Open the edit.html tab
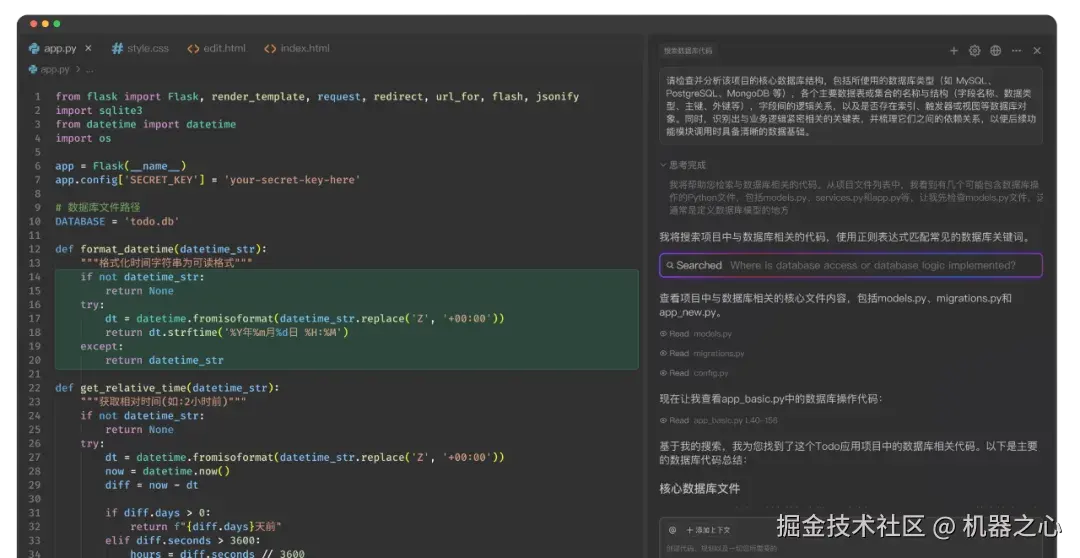 (216, 48)
